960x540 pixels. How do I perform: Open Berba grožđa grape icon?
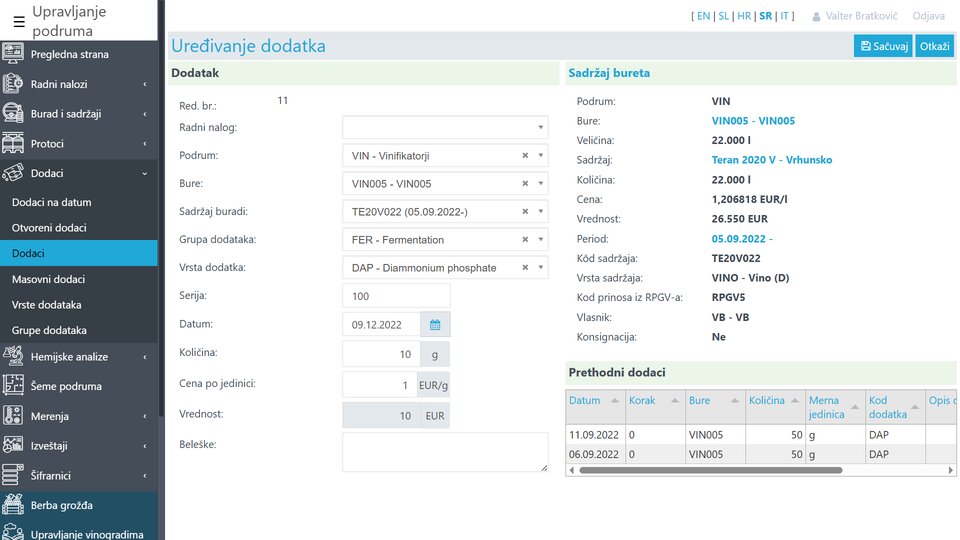coord(13,505)
